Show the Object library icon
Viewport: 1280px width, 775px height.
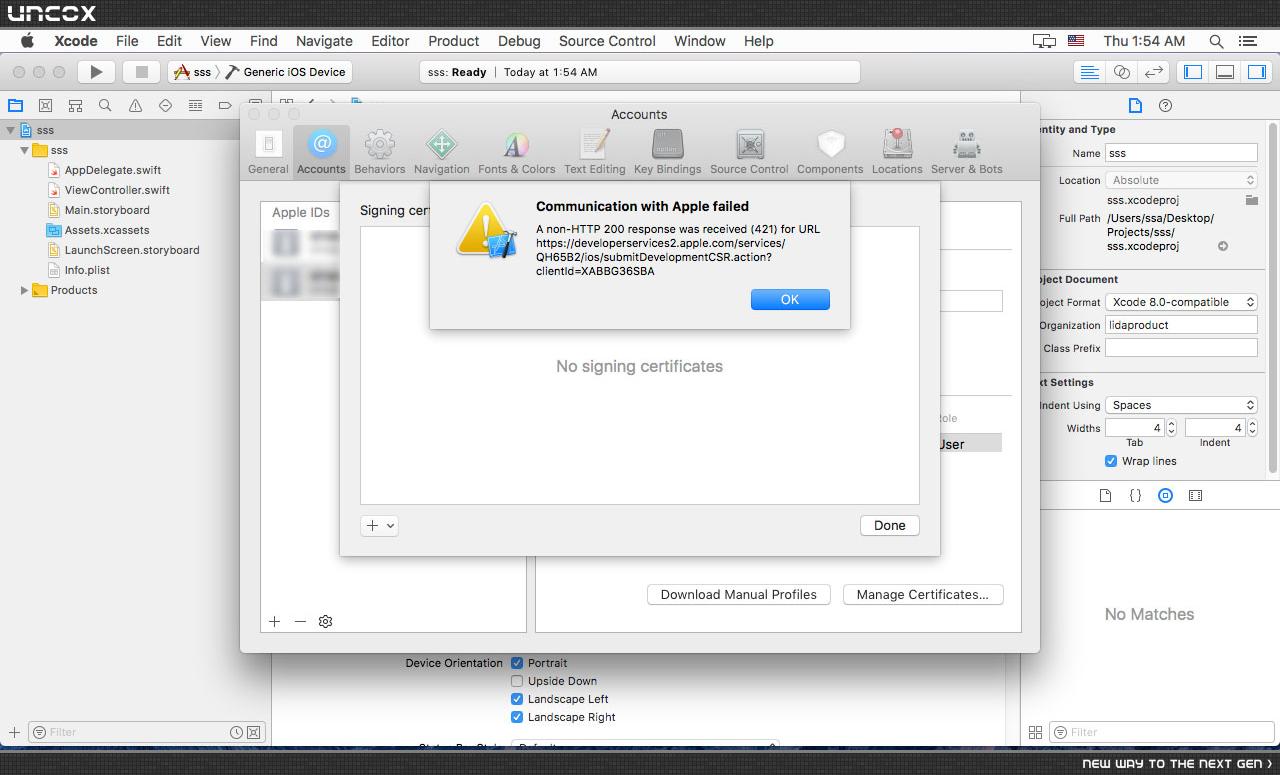click(x=1165, y=495)
